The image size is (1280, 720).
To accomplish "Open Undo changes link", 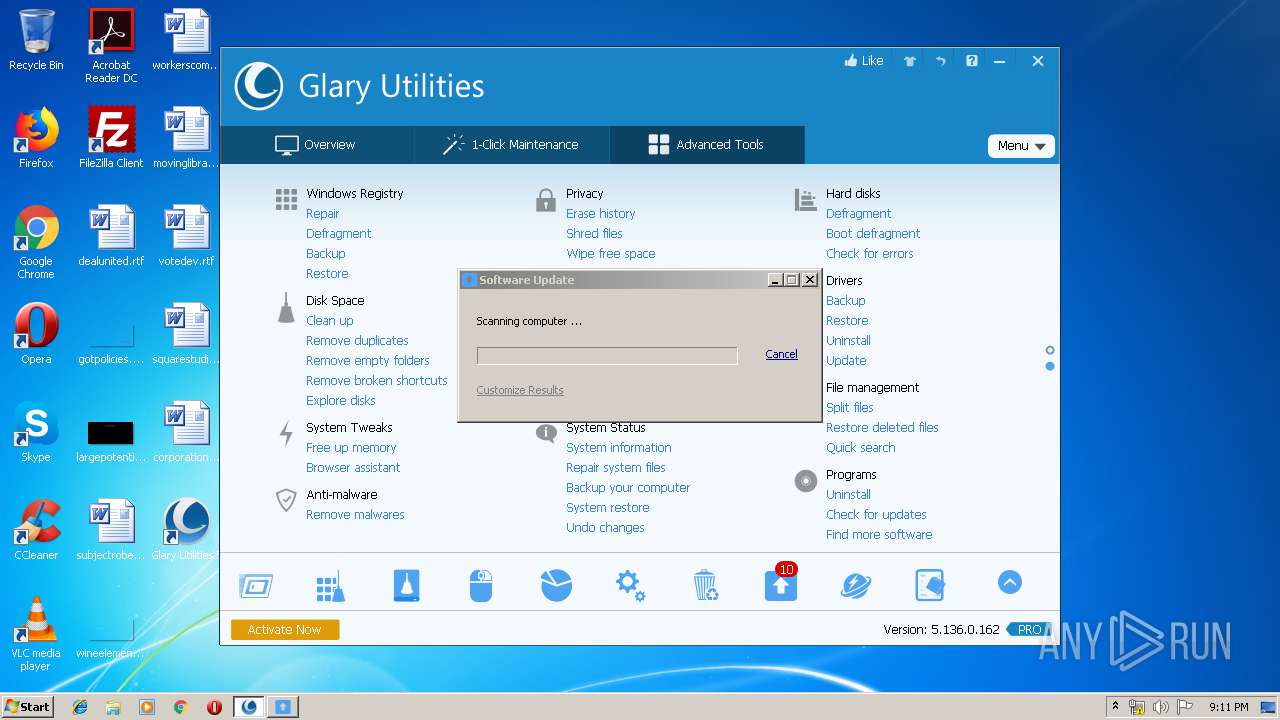I will click(x=605, y=528).
